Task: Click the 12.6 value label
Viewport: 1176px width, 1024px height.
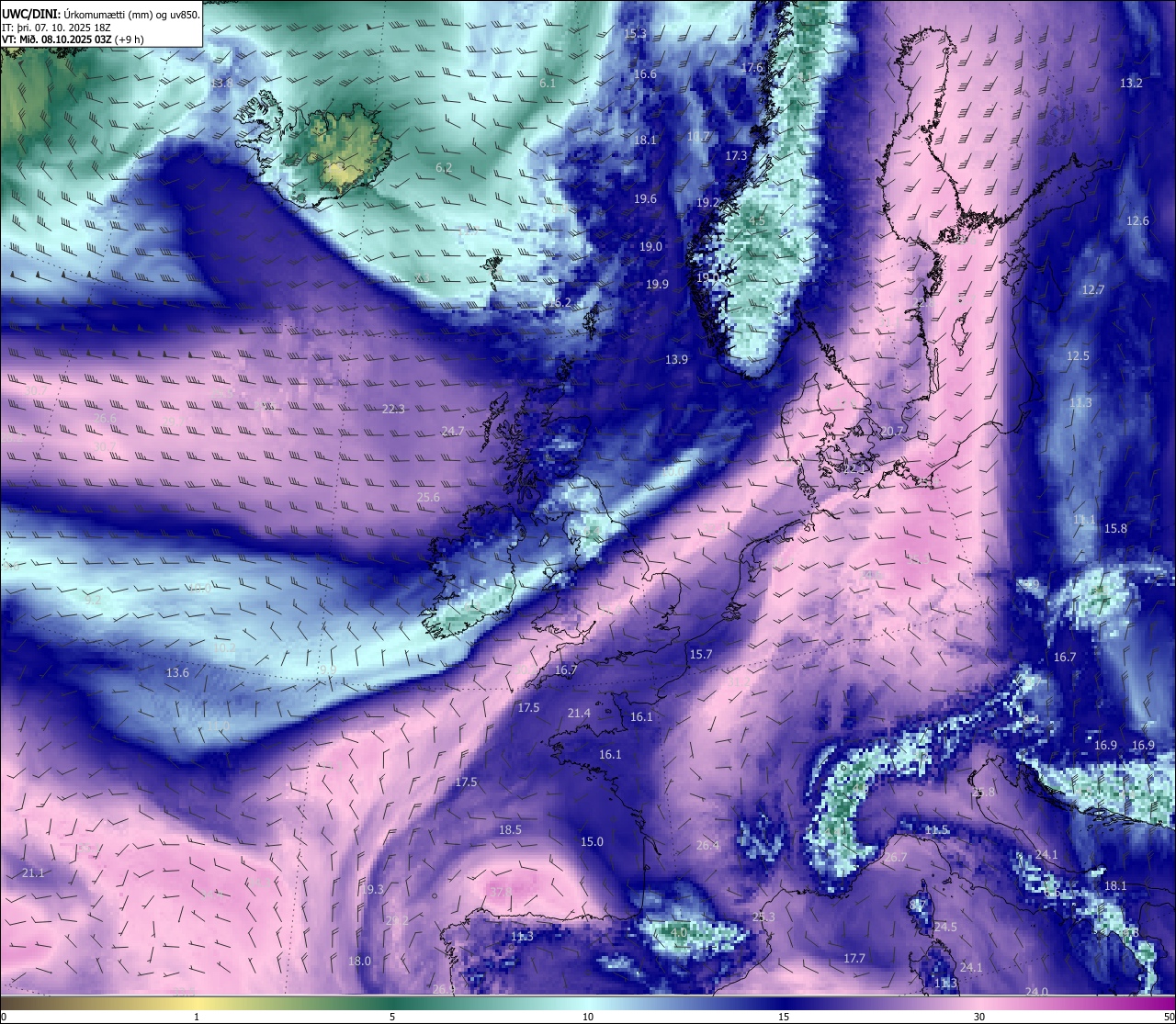Action: [1137, 221]
